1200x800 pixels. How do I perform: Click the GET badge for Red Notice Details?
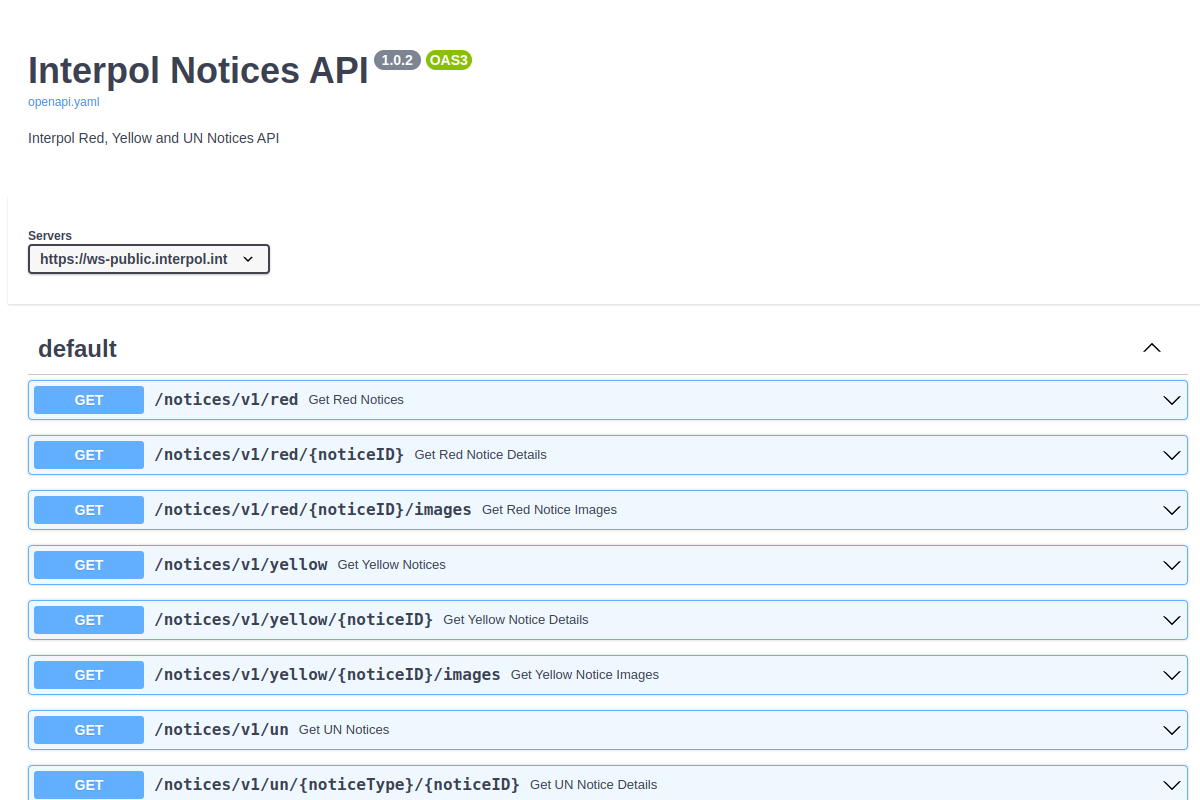tap(89, 455)
